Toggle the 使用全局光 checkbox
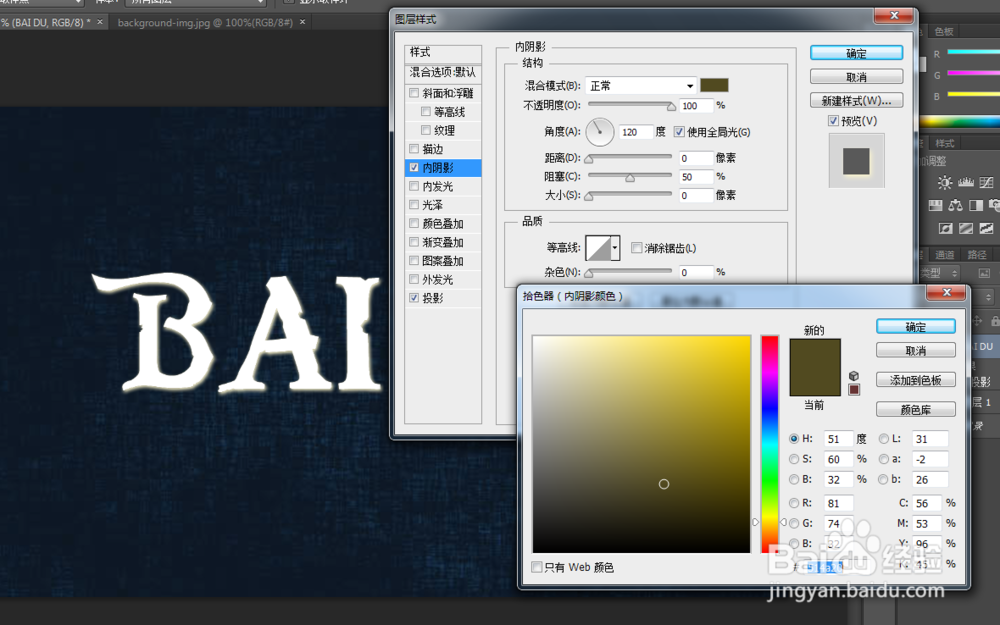The width and height of the screenshot is (1000, 625). click(679, 132)
